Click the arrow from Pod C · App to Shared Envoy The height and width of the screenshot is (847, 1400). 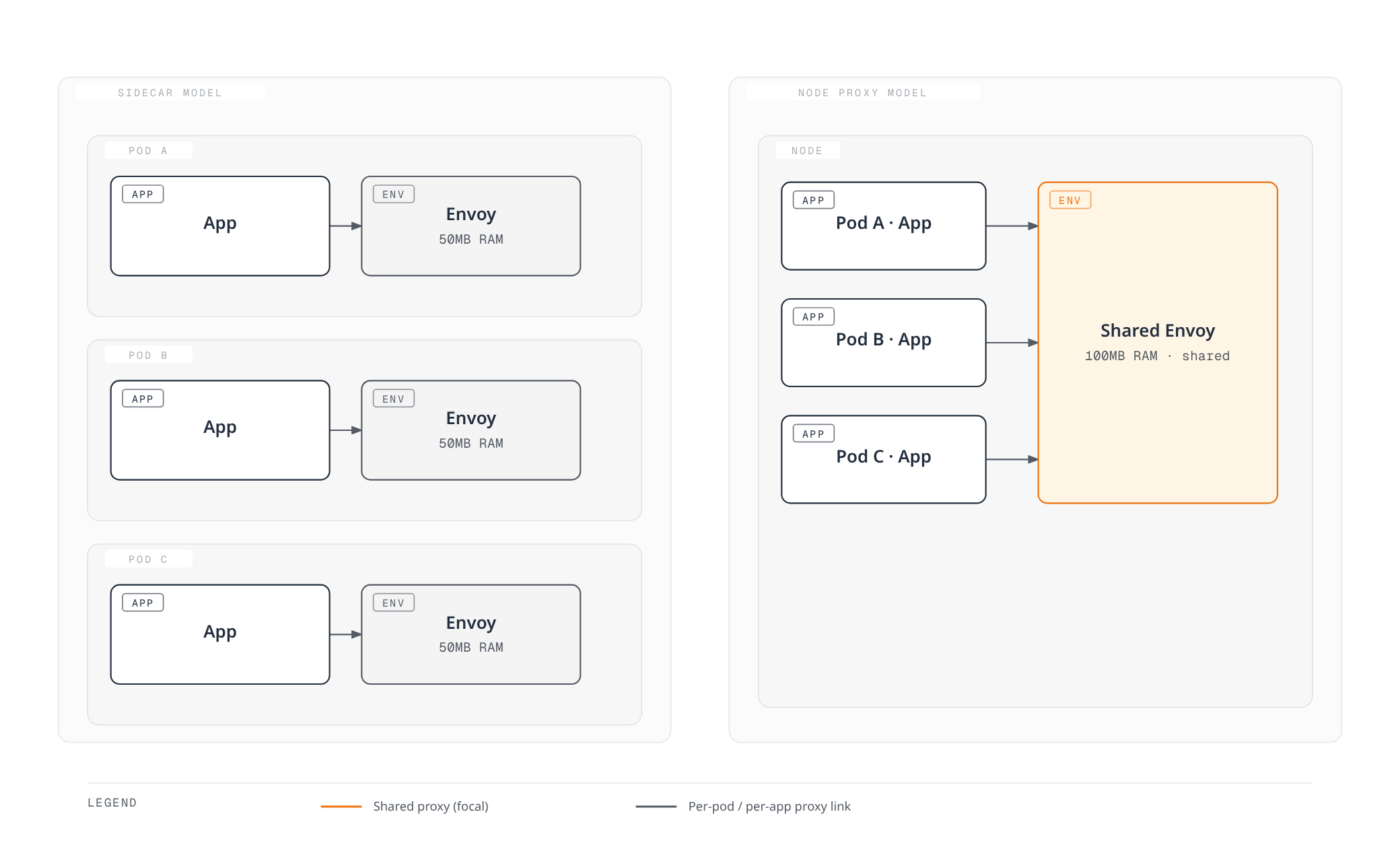click(1012, 459)
